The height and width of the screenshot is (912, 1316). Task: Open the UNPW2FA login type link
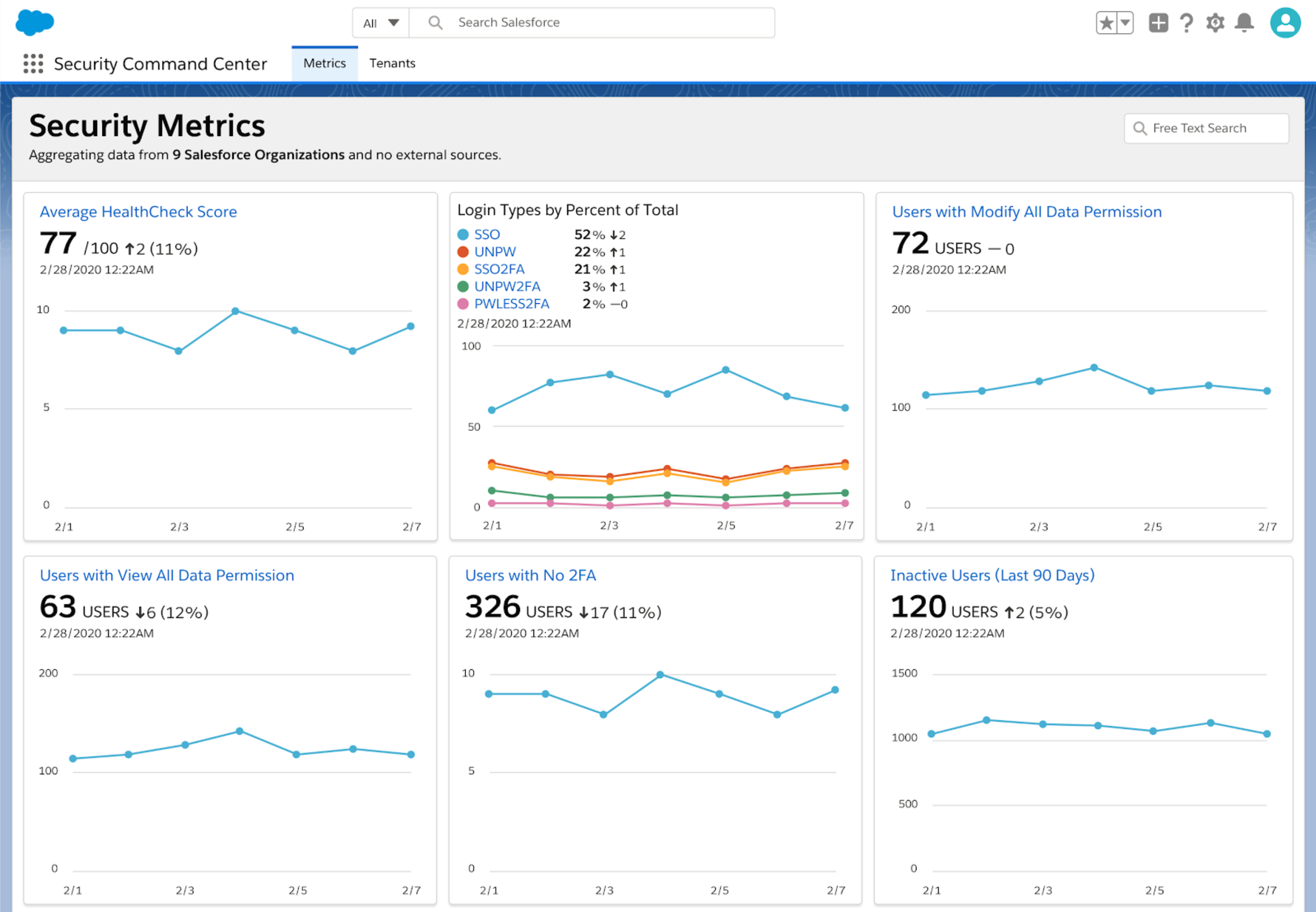point(507,286)
